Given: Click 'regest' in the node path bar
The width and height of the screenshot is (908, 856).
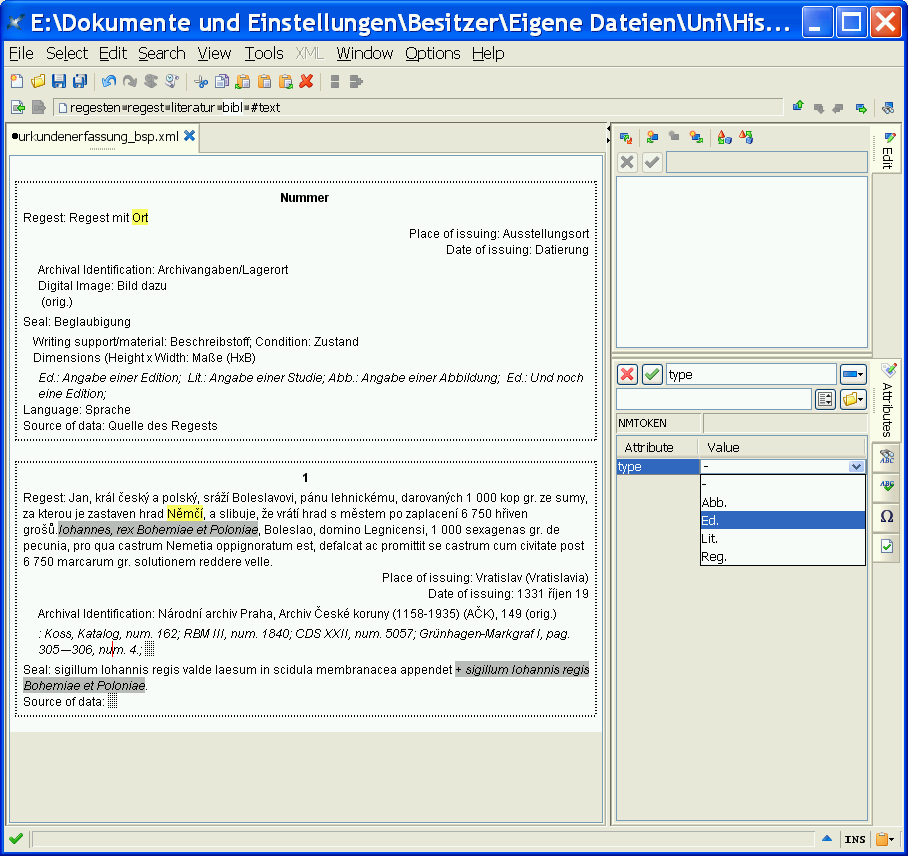Looking at the screenshot, I should coord(145,107).
